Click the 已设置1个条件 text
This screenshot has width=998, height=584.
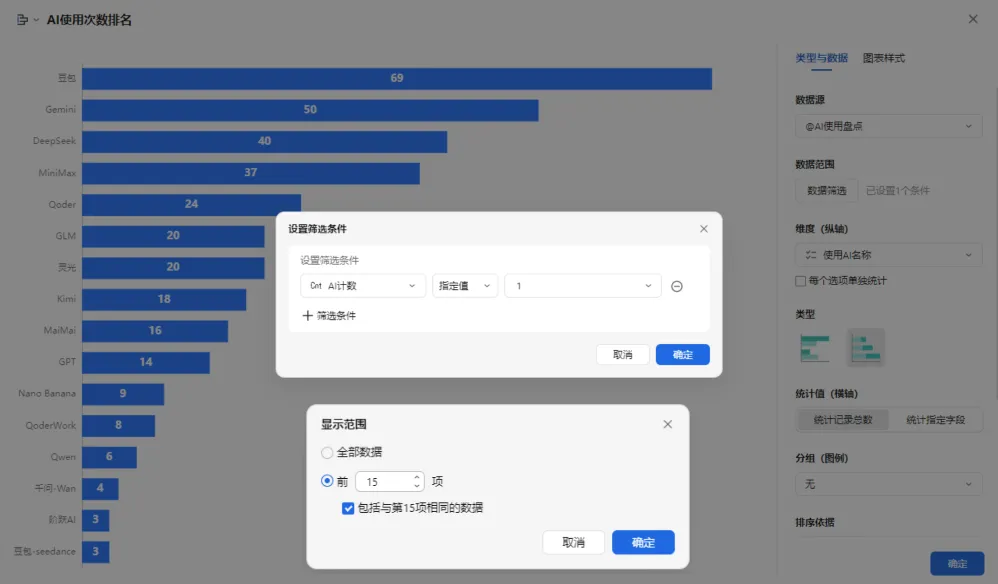click(x=897, y=190)
